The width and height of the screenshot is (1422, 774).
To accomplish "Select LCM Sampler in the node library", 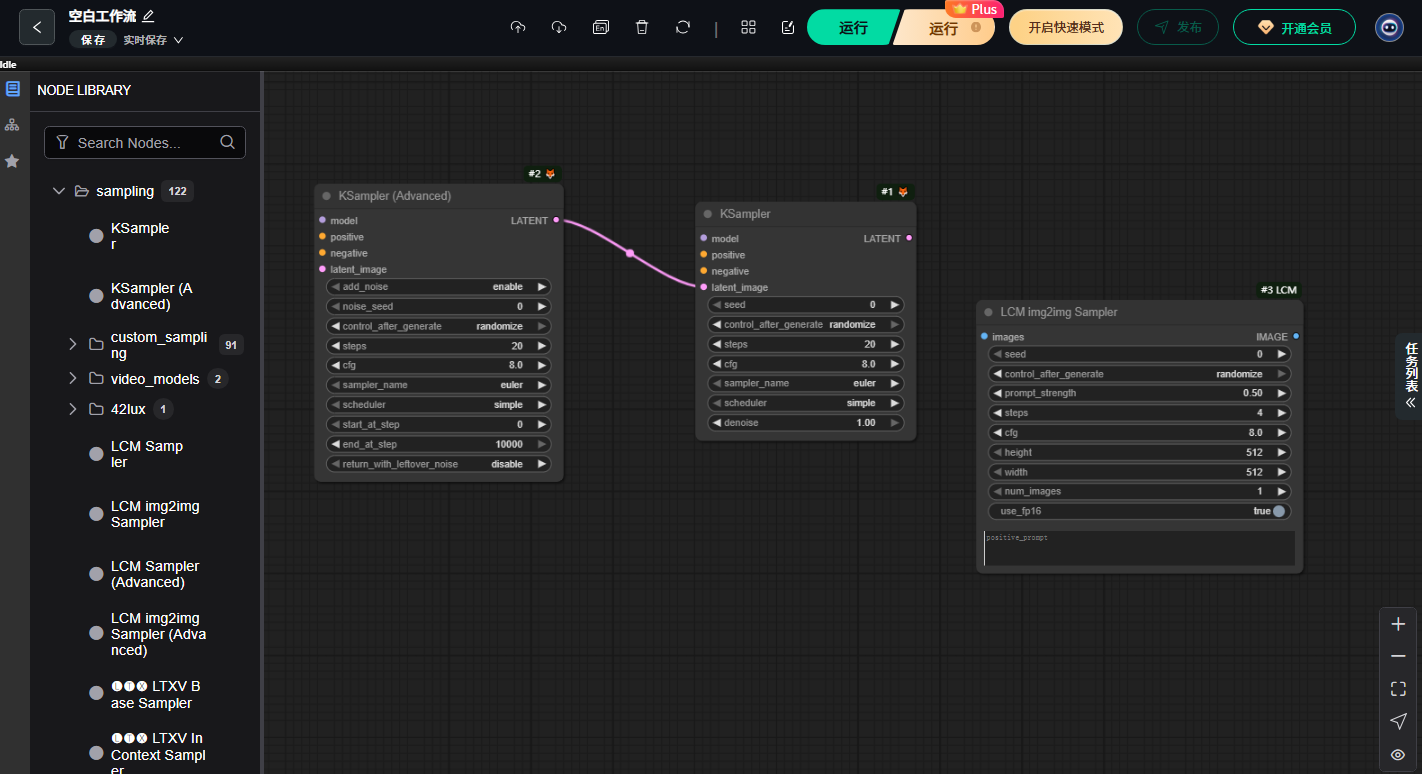I will [147, 454].
